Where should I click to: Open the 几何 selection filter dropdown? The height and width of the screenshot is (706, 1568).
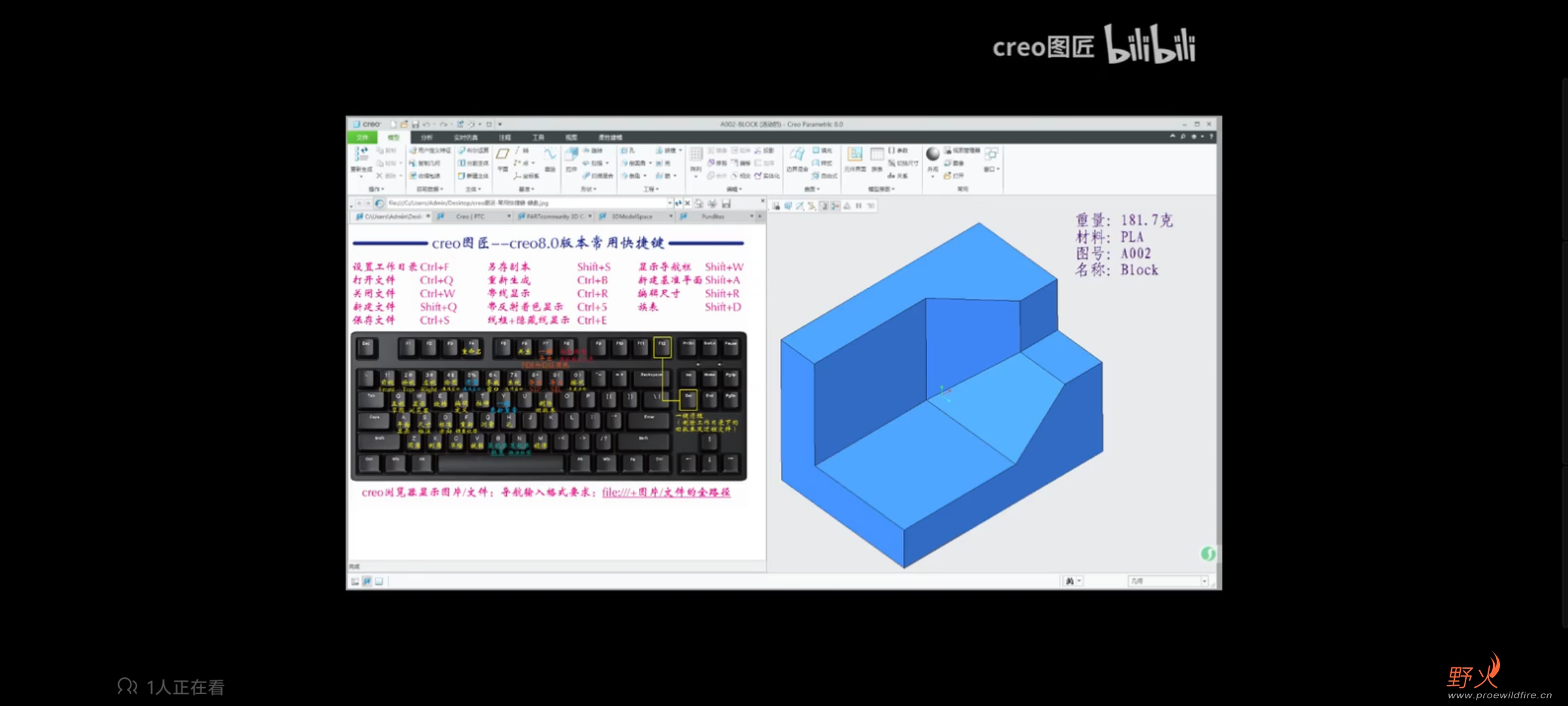click(x=1168, y=580)
